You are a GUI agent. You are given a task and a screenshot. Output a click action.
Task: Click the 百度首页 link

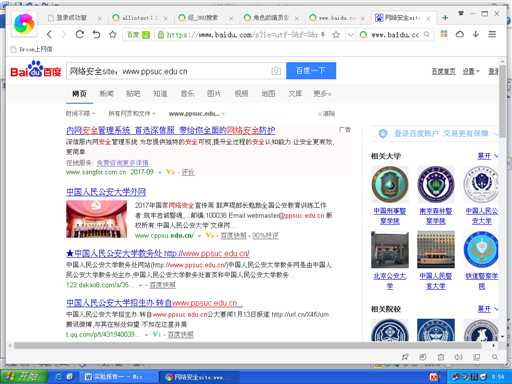point(443,71)
